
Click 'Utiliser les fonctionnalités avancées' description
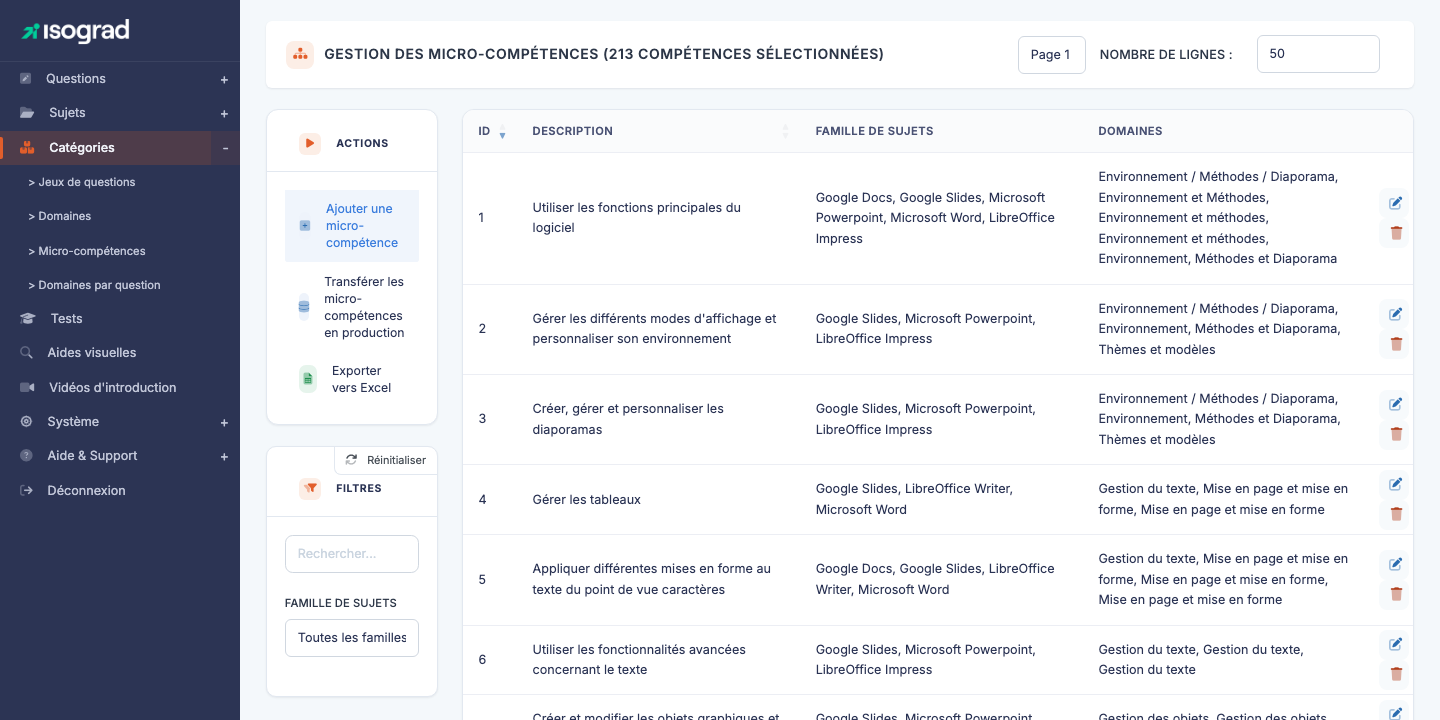(x=639, y=660)
